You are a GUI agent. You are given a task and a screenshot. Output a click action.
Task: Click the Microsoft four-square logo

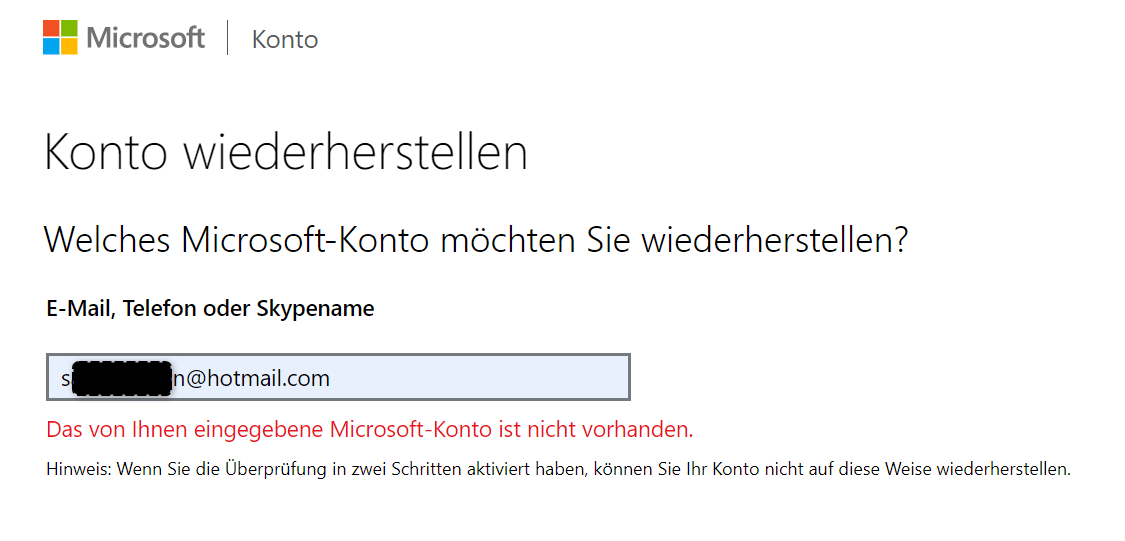[x=60, y=37]
